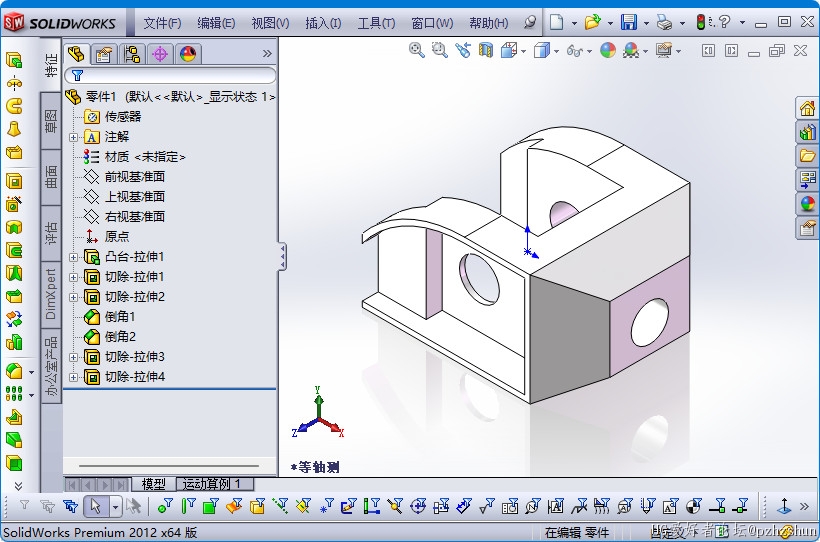The width and height of the screenshot is (820, 542).
Task: Open the FeatureManager design tree tab
Action: coord(76,53)
